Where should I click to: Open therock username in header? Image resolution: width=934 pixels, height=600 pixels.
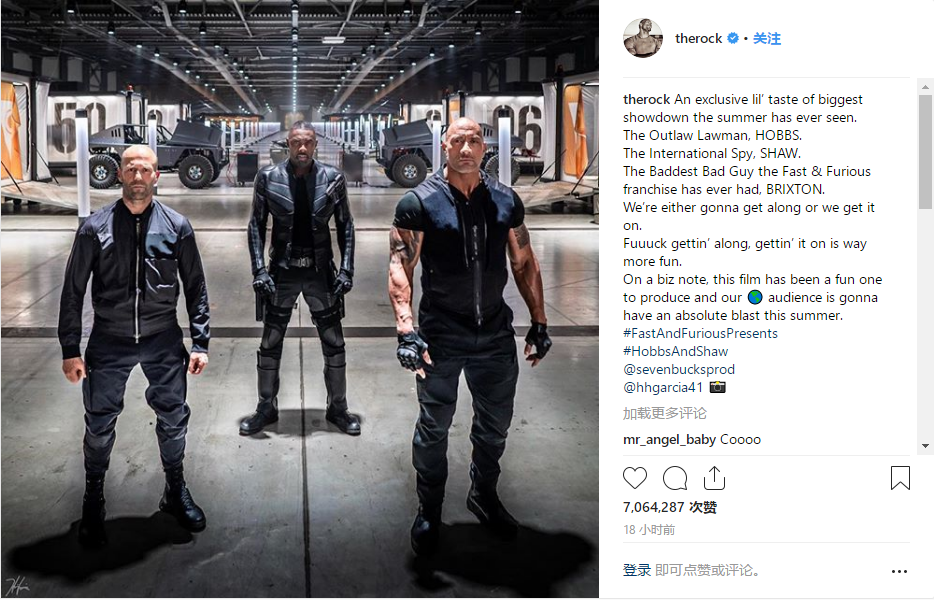pyautogui.click(x=698, y=38)
